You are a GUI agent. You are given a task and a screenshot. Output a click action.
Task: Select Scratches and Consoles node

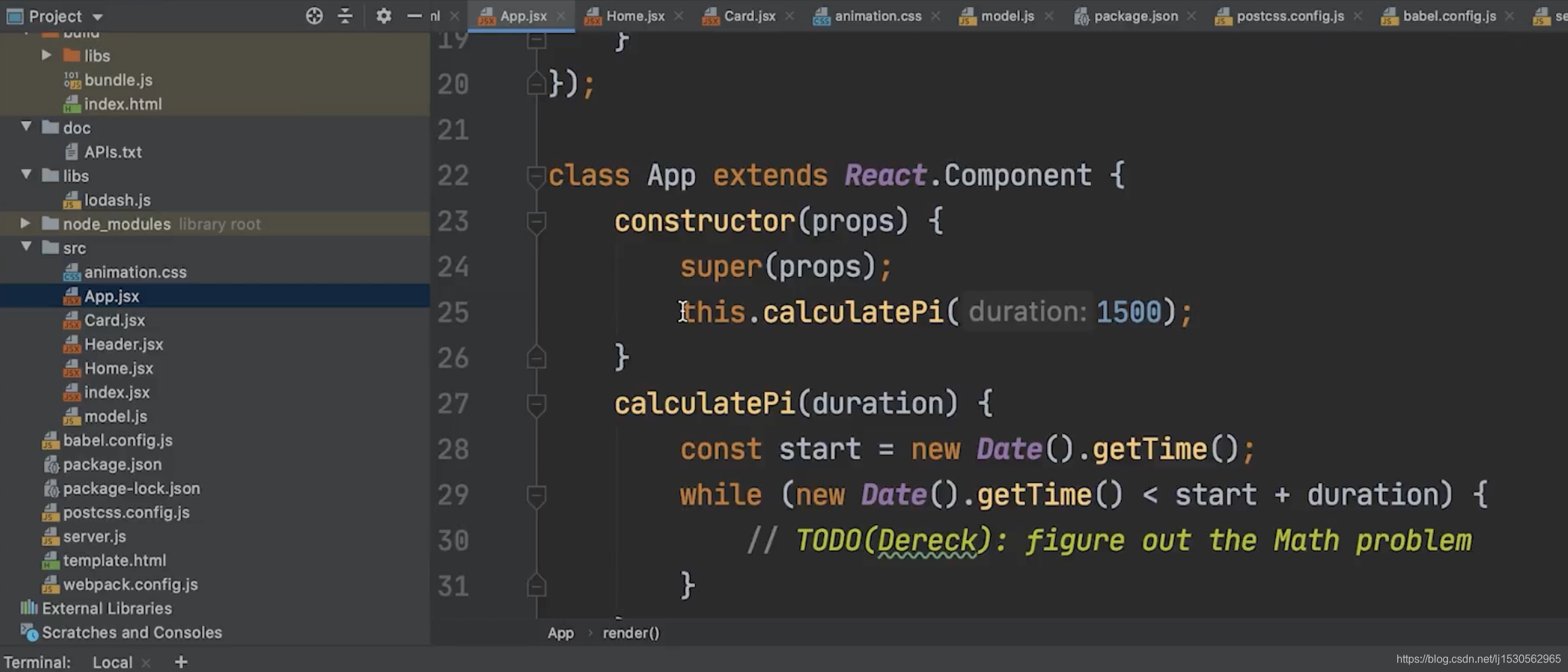(131, 632)
